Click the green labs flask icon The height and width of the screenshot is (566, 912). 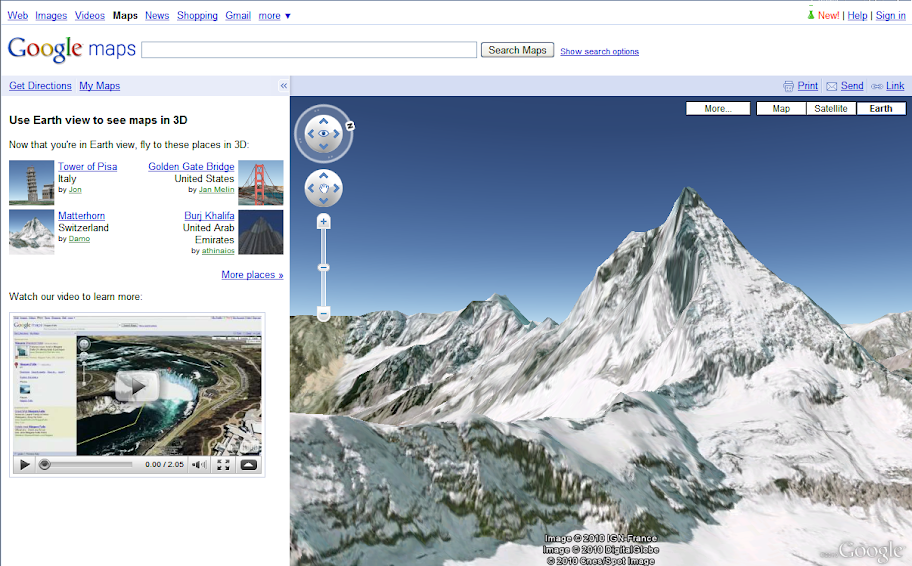tap(811, 15)
